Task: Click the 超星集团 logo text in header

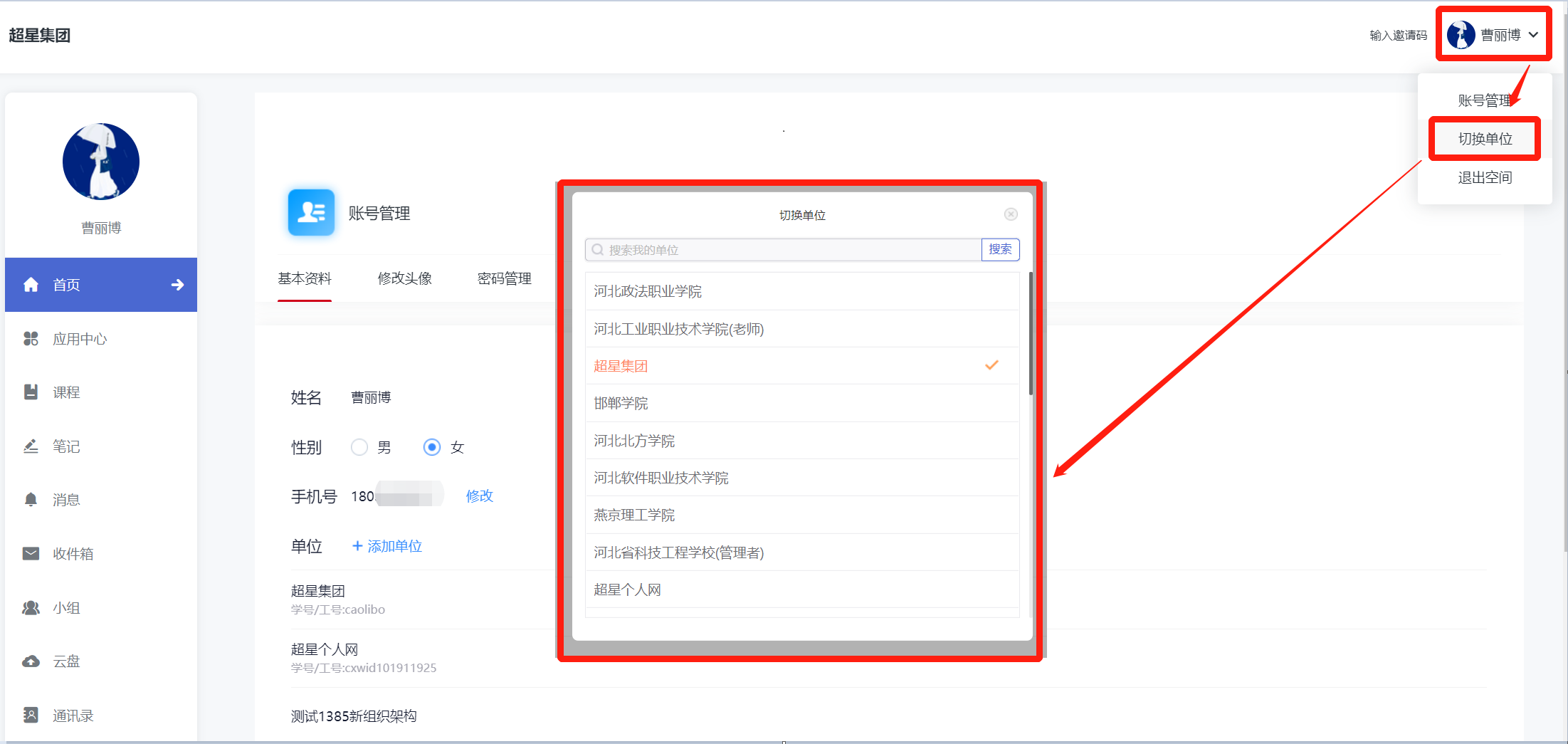Action: coord(40,35)
